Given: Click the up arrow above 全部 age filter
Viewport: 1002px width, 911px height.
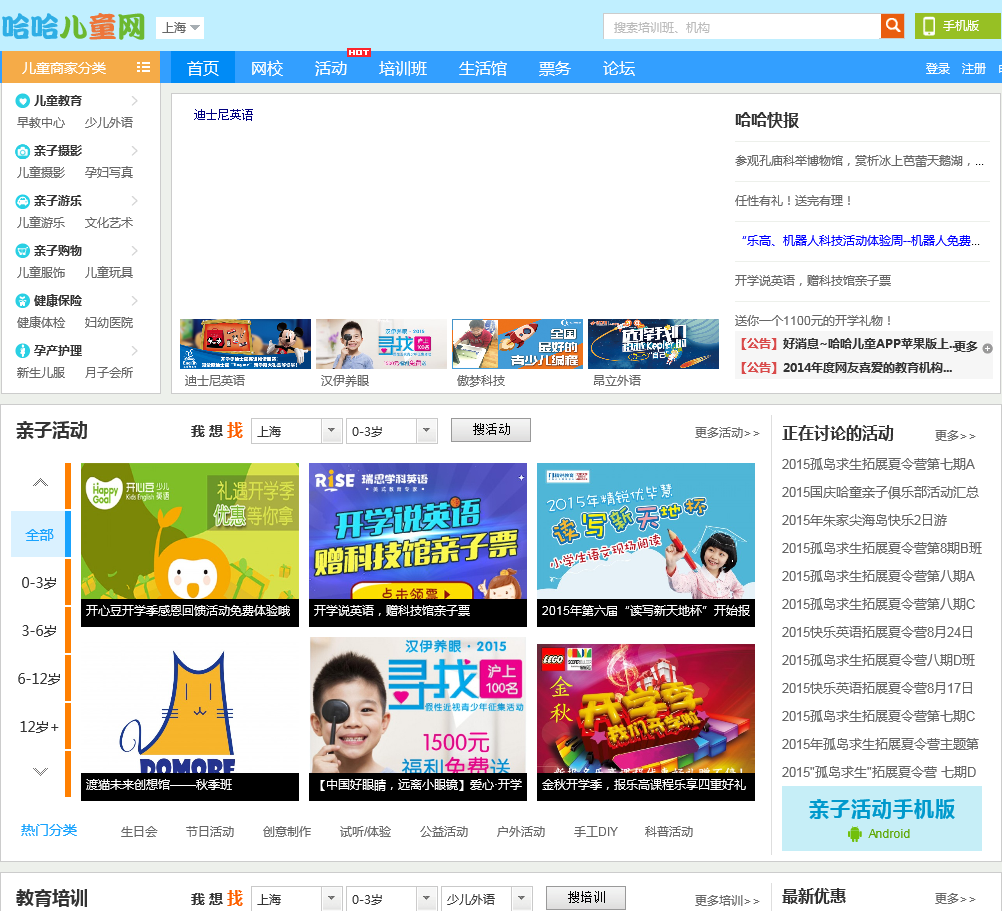Looking at the screenshot, I should (40, 482).
